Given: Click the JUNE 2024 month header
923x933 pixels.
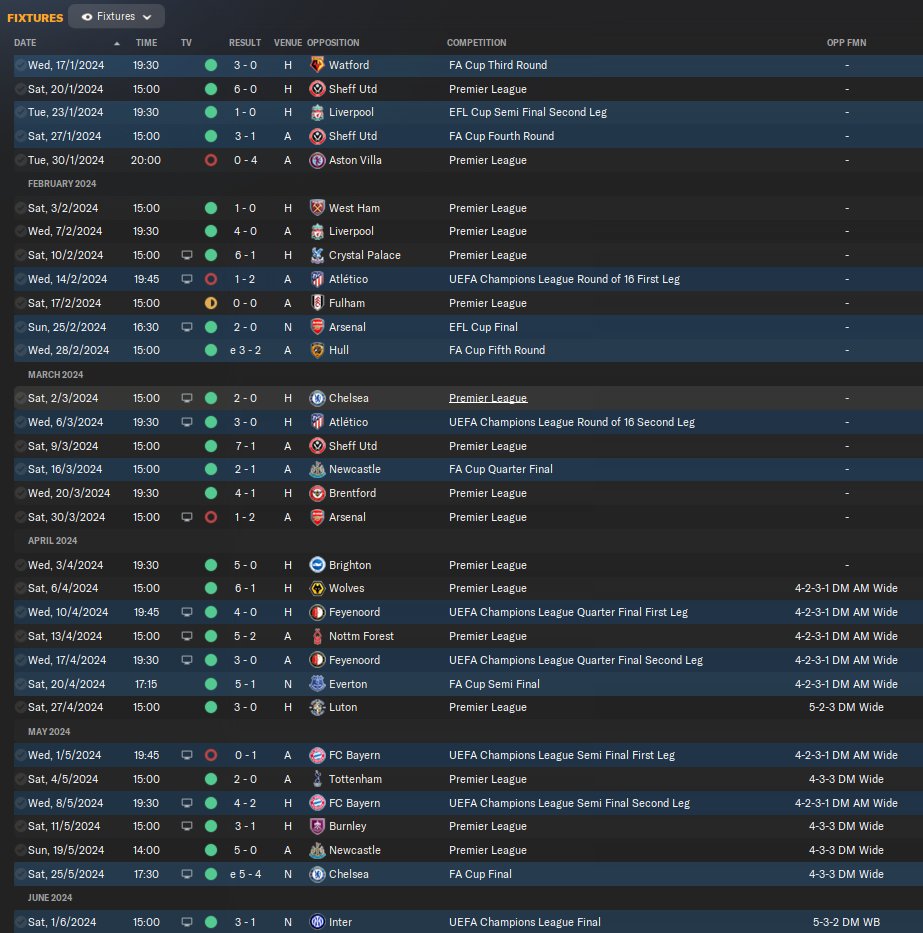Looking at the screenshot, I should point(50,897).
